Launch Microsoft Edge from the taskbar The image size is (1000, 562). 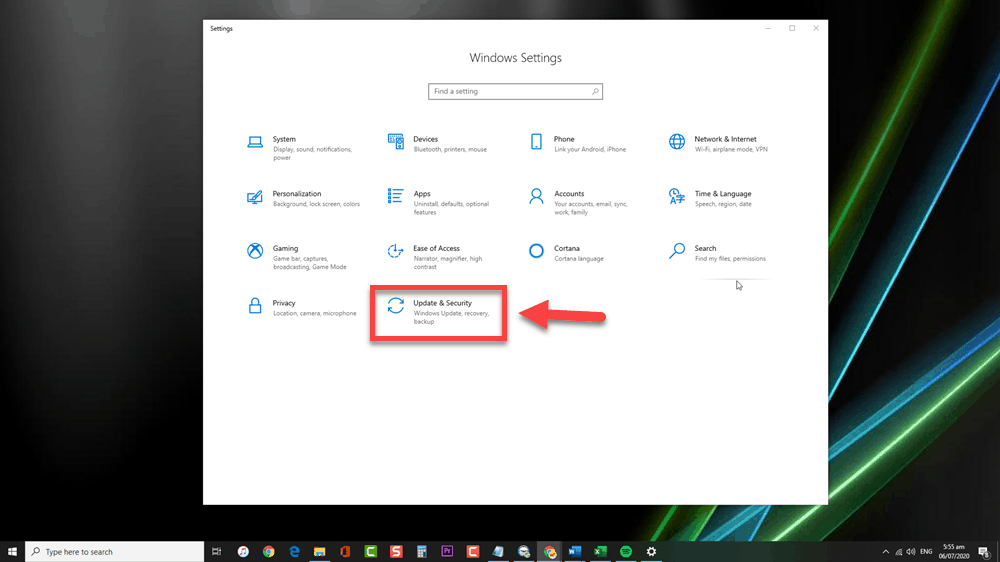(x=294, y=551)
